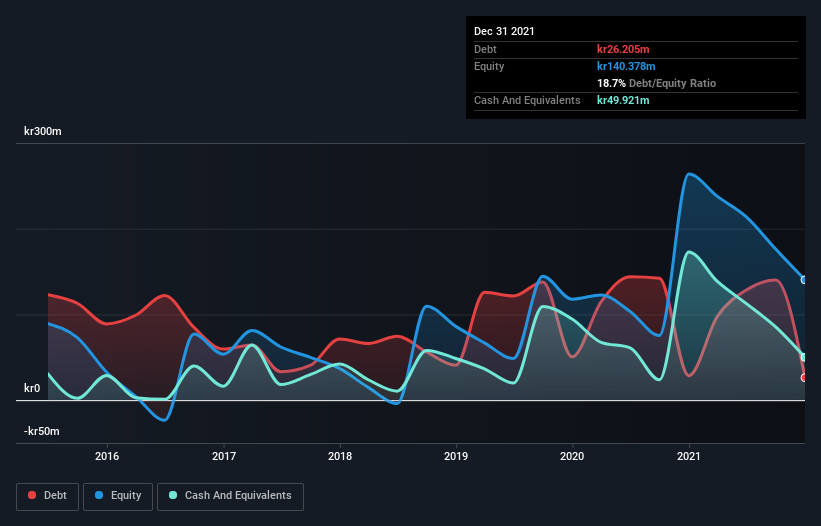Click the red Debt legend dot
821x526 pixels.
(32, 495)
